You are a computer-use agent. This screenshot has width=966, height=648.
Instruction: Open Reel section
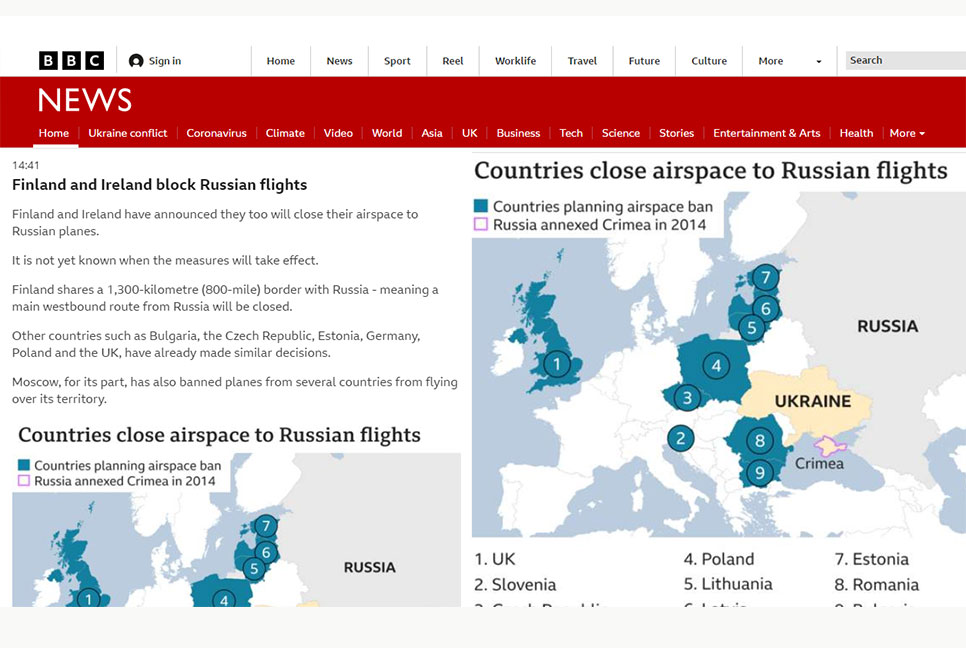tap(453, 60)
